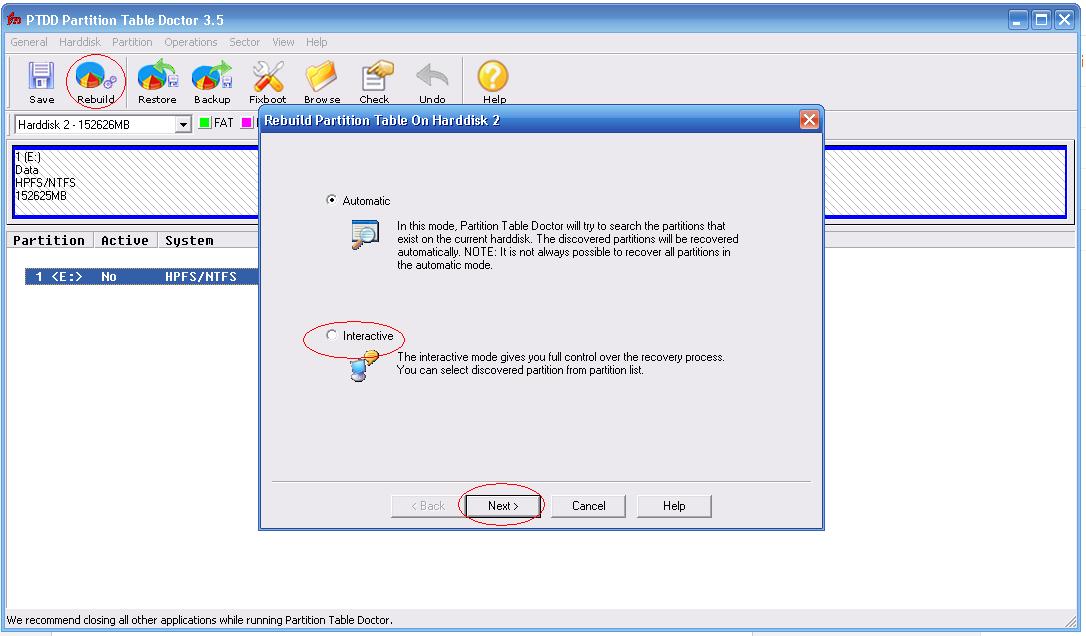The image size is (1086, 636).
Task: Launch the Backup tool
Action: [x=212, y=82]
